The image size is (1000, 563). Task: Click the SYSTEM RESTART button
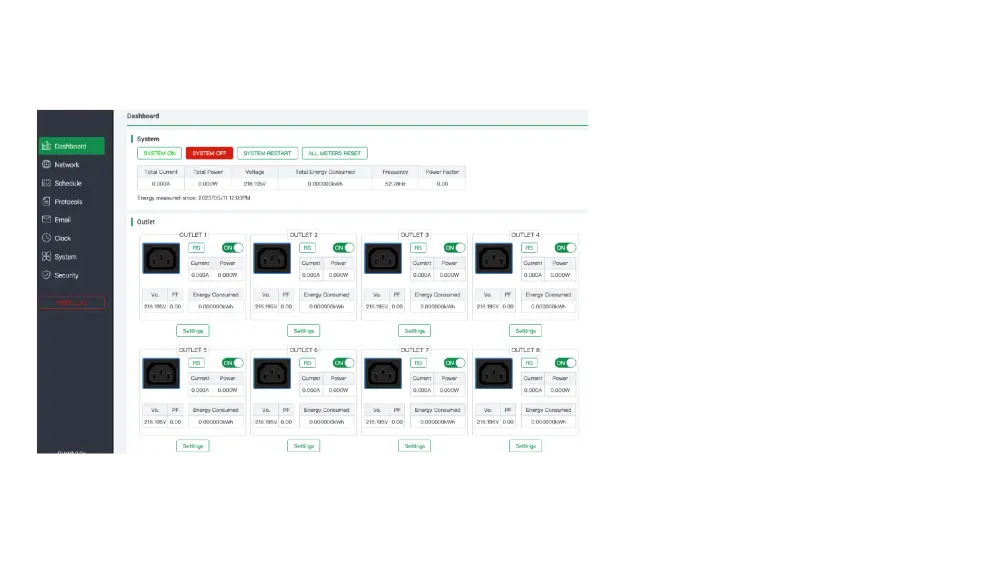tap(267, 153)
